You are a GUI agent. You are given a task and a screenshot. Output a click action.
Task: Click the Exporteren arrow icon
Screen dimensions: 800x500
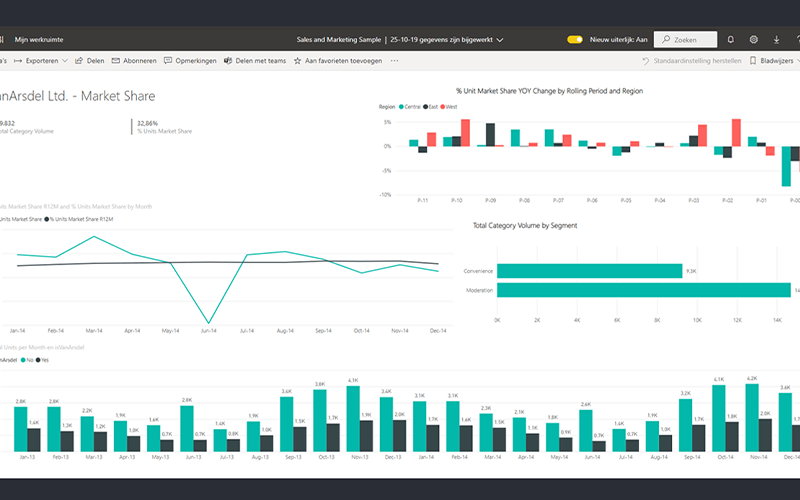click(18, 60)
